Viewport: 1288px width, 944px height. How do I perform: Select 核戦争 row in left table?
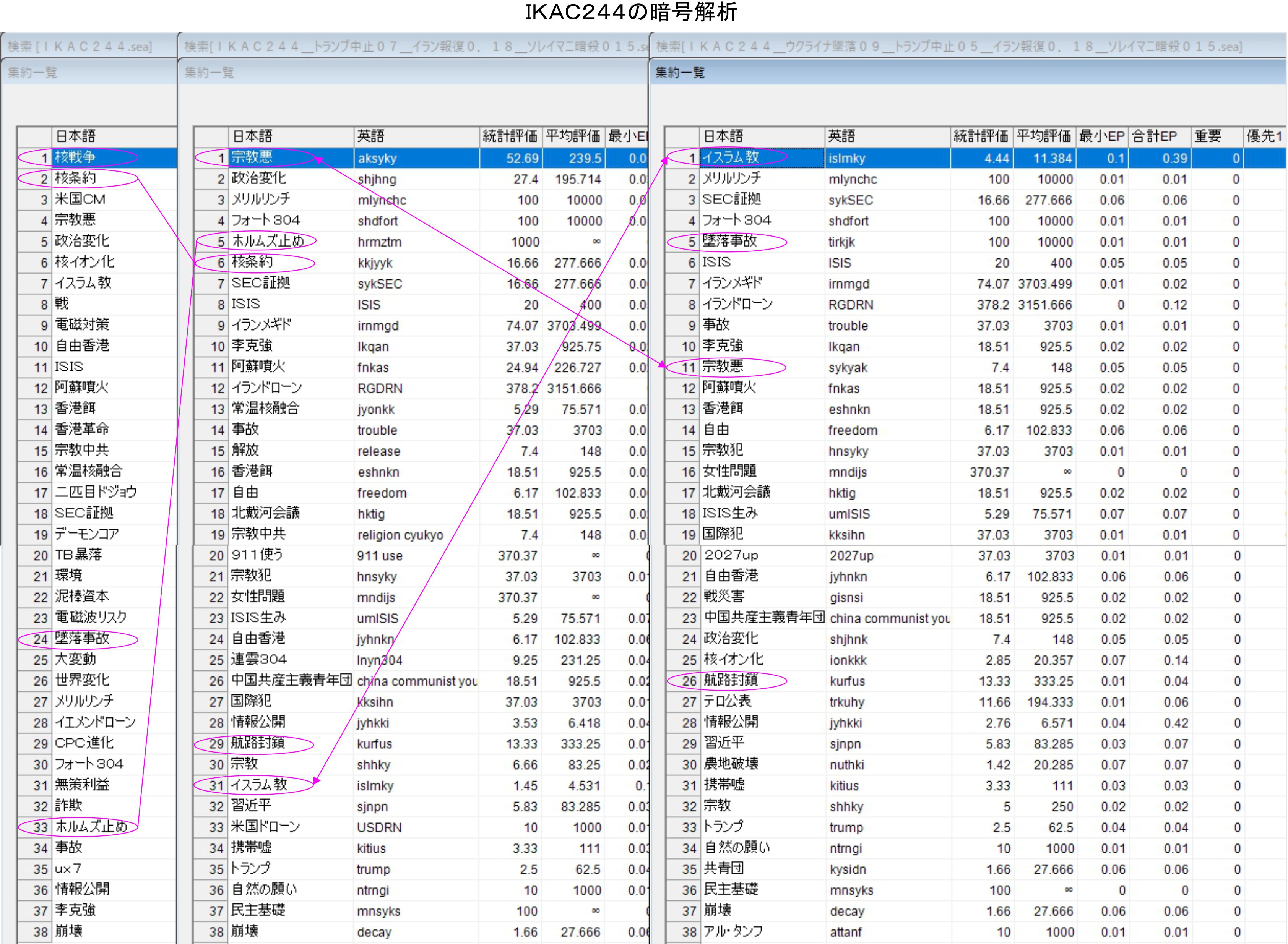tap(75, 158)
